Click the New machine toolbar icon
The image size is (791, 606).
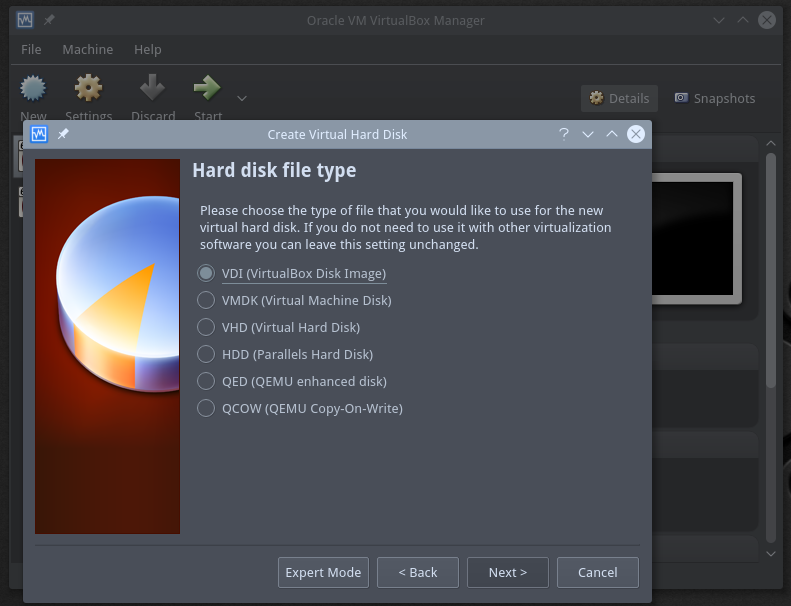(33, 88)
